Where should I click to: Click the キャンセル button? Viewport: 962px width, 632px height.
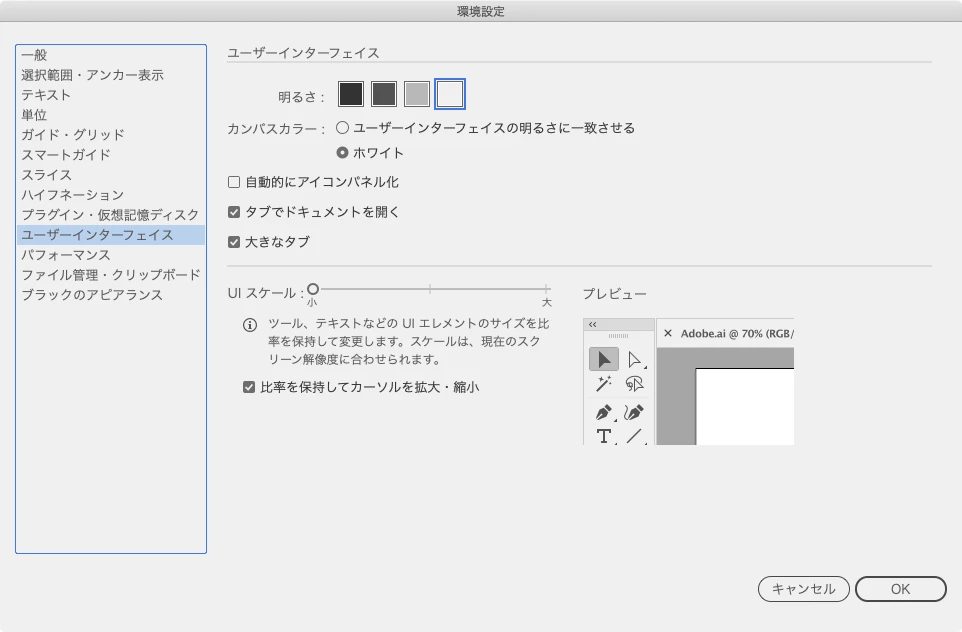click(x=804, y=589)
